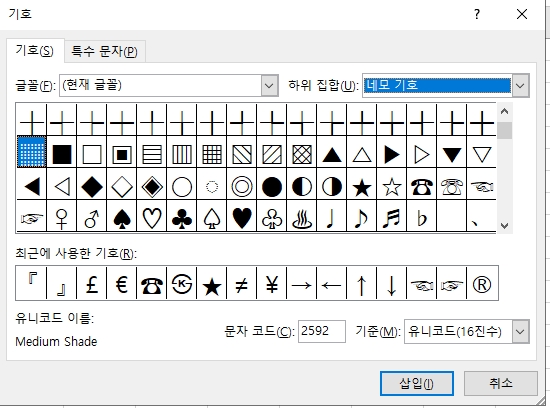The image size is (550, 408).
Task: Click the 문자 코드 input field
Action: 322,331
